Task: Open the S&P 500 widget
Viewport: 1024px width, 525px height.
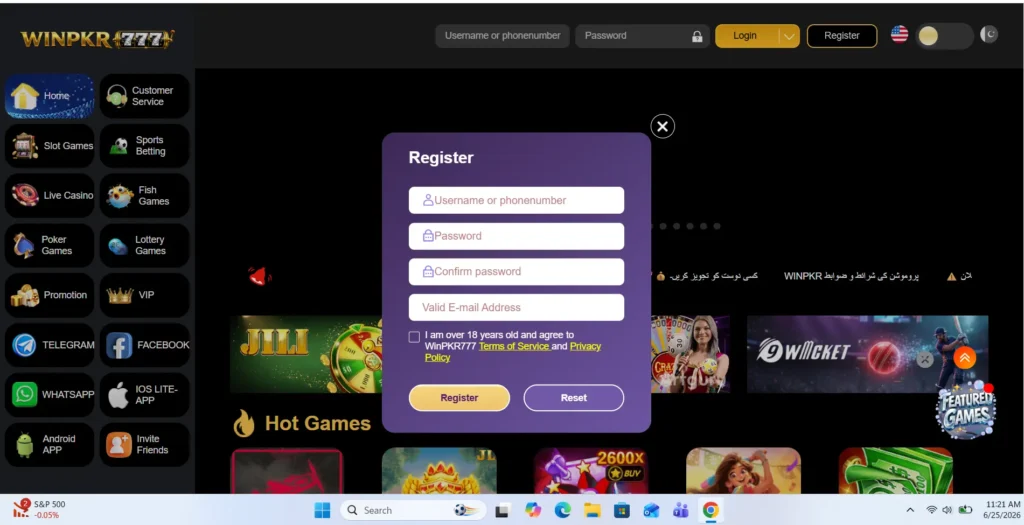Action: pyautogui.click(x=39, y=509)
